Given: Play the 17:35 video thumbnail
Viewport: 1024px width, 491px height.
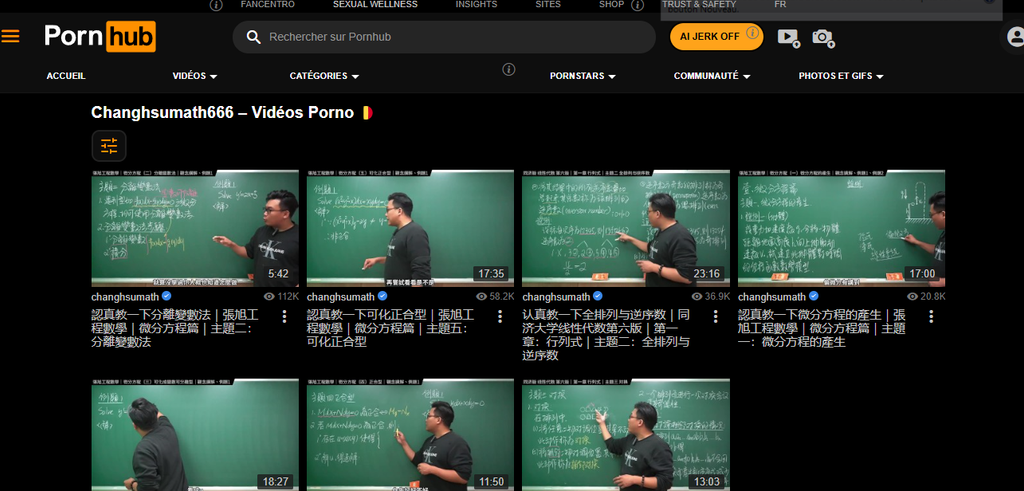Looking at the screenshot, I should click(x=410, y=229).
